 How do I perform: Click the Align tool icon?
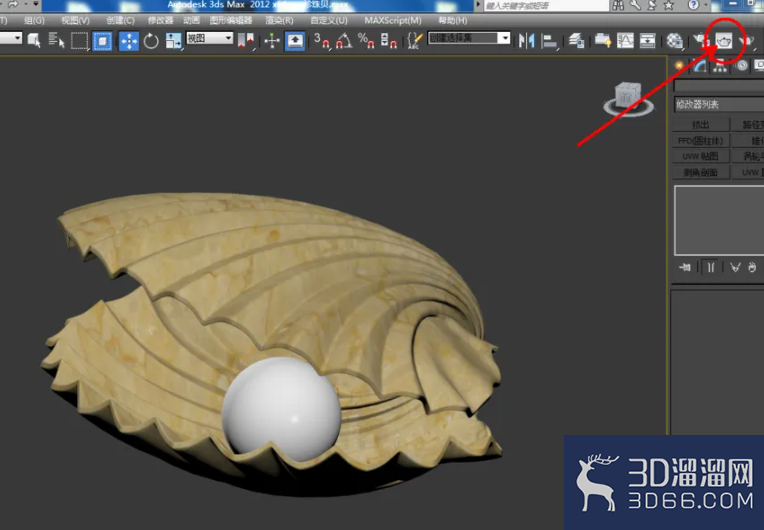pos(550,41)
